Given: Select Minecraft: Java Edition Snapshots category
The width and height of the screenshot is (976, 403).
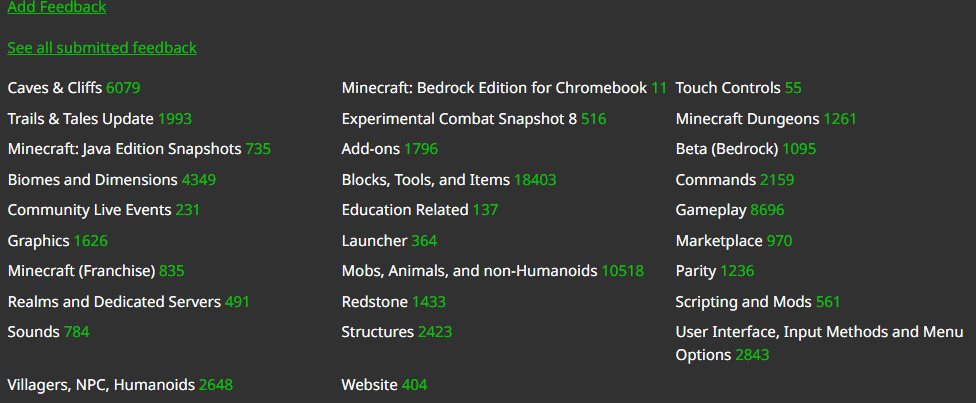Looking at the screenshot, I should (124, 149).
